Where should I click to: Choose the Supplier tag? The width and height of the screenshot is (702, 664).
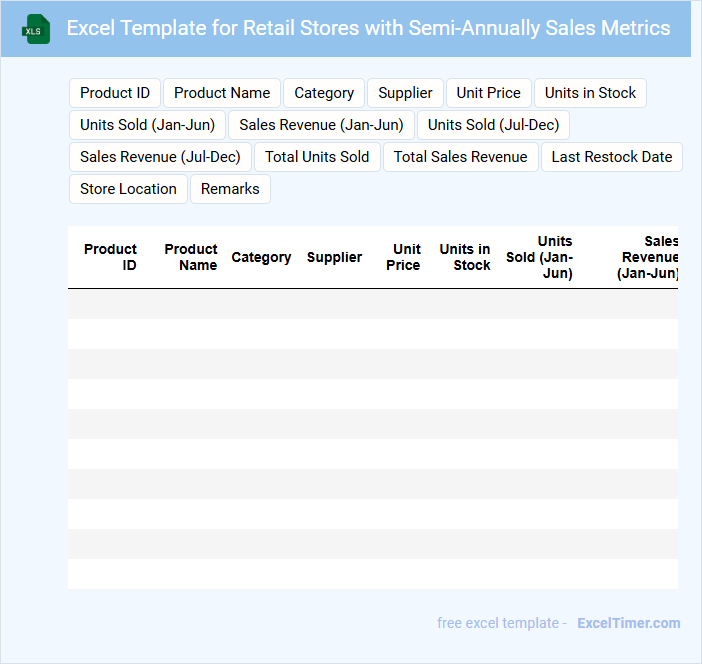tap(405, 93)
